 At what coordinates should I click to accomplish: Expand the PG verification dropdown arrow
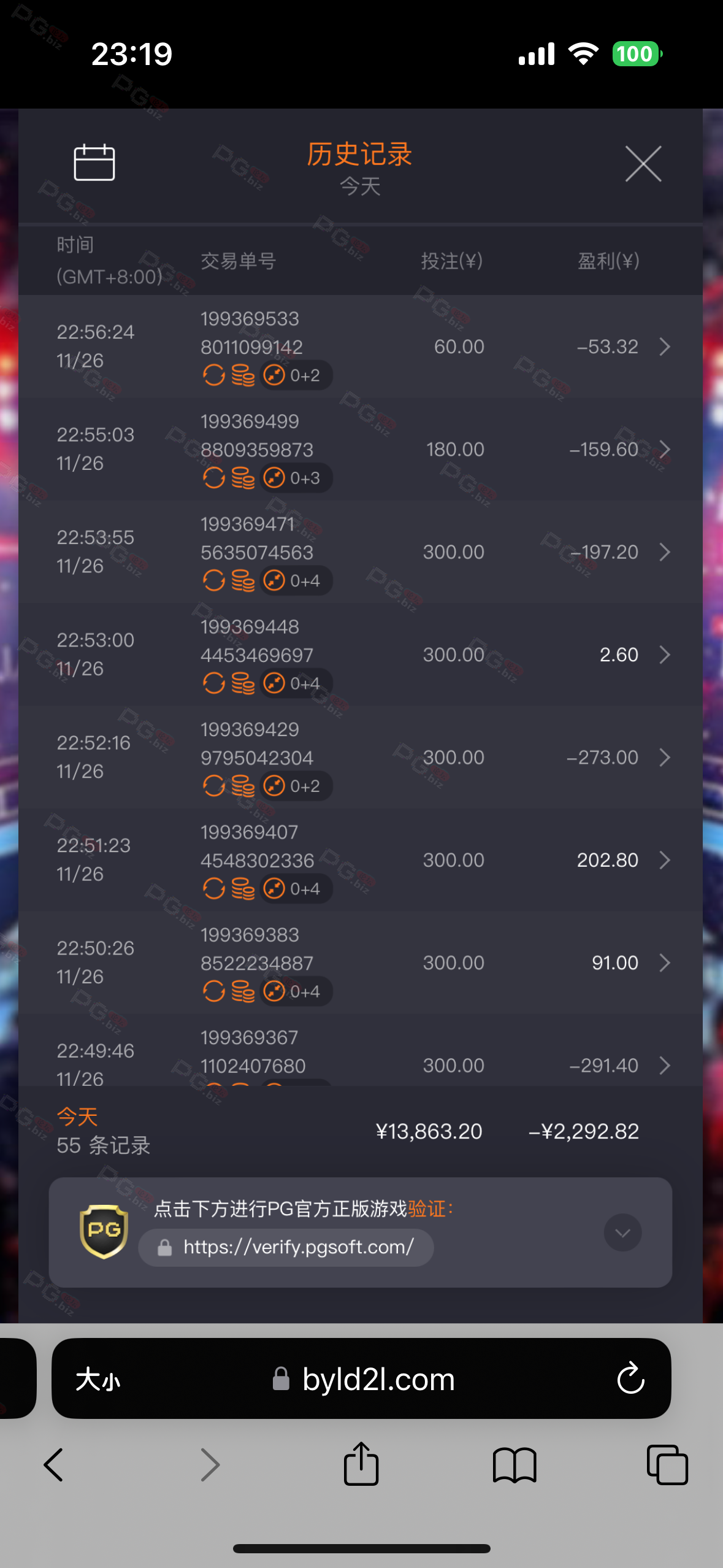[622, 1232]
